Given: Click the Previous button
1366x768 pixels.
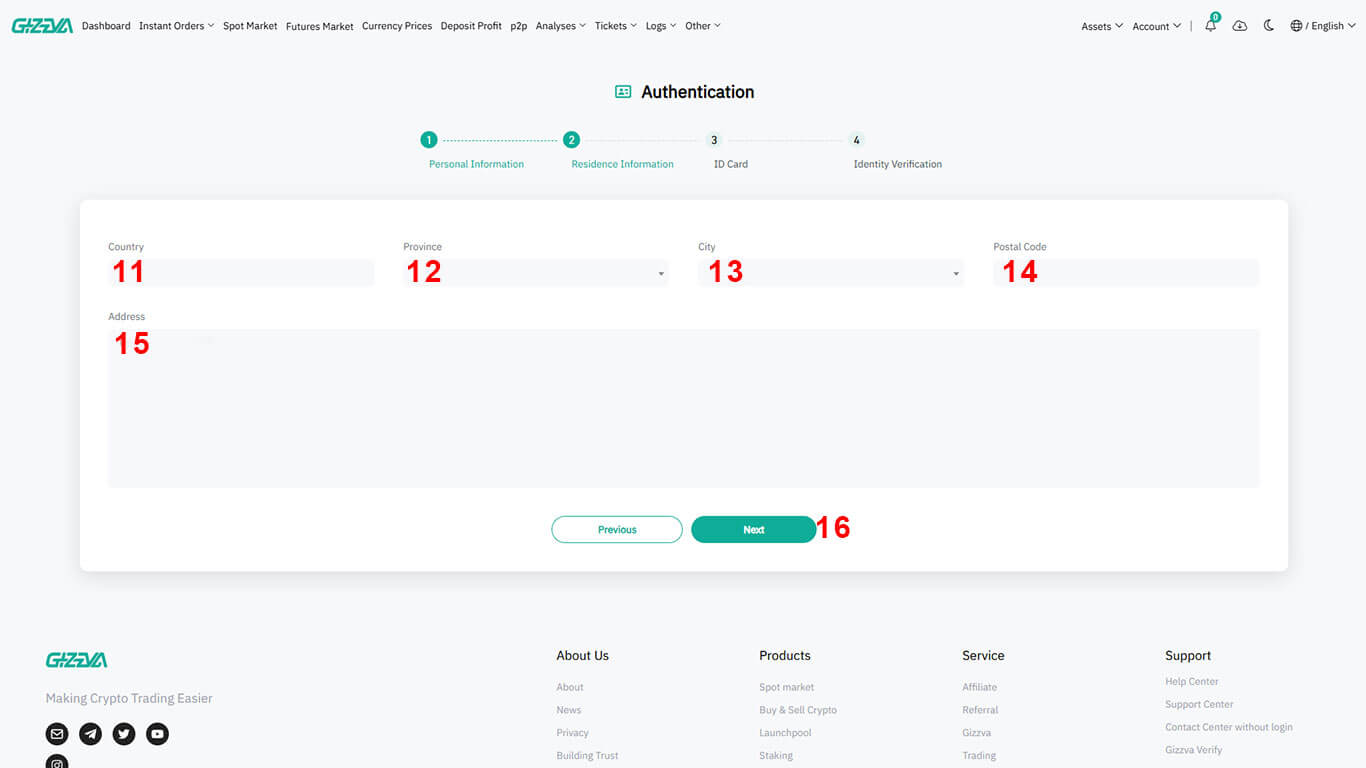Looking at the screenshot, I should (x=617, y=530).
